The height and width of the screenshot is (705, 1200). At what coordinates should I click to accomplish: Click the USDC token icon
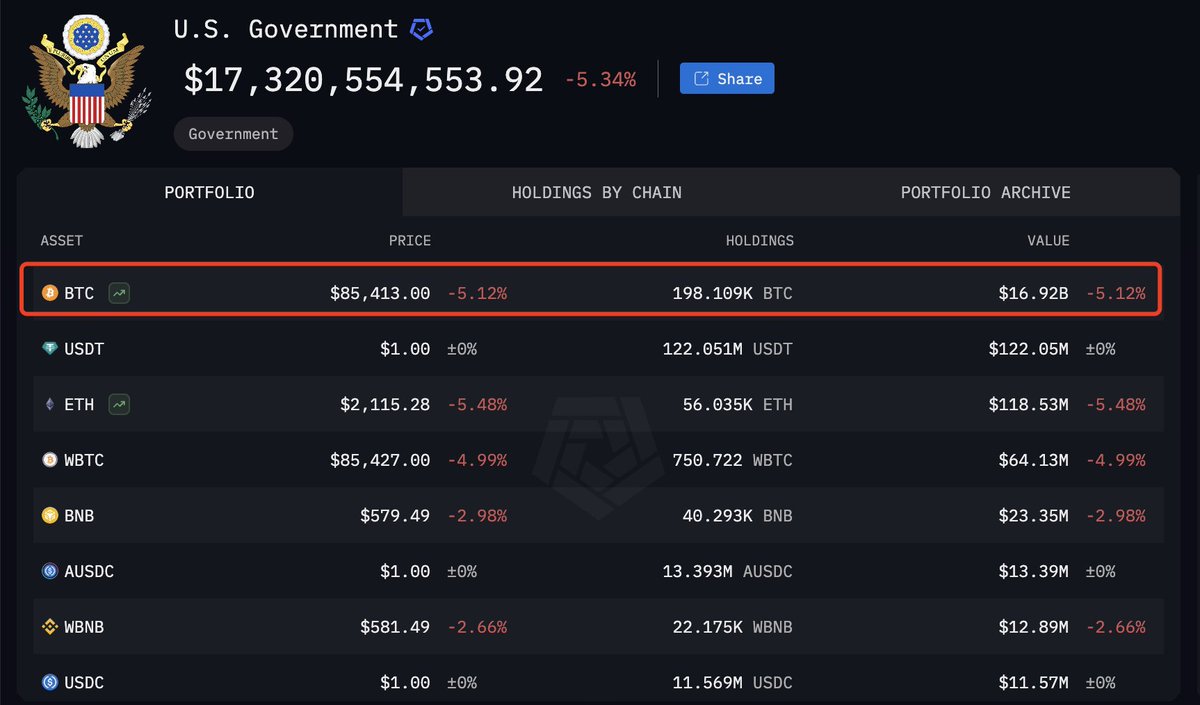coord(50,683)
